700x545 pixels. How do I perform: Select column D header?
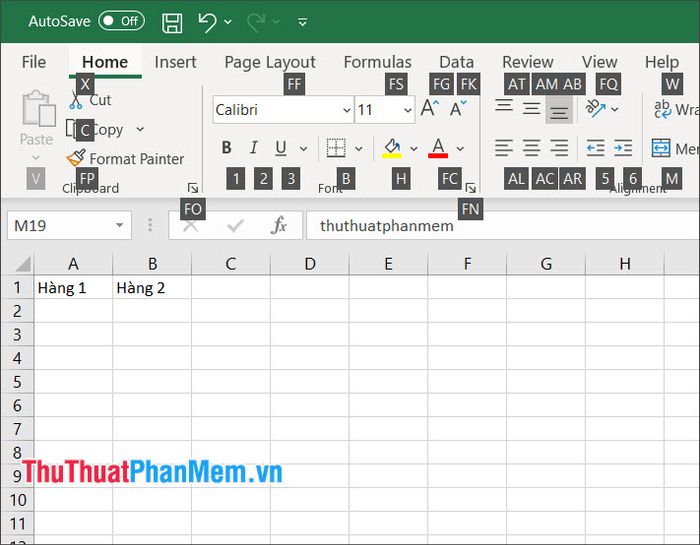pos(310,264)
